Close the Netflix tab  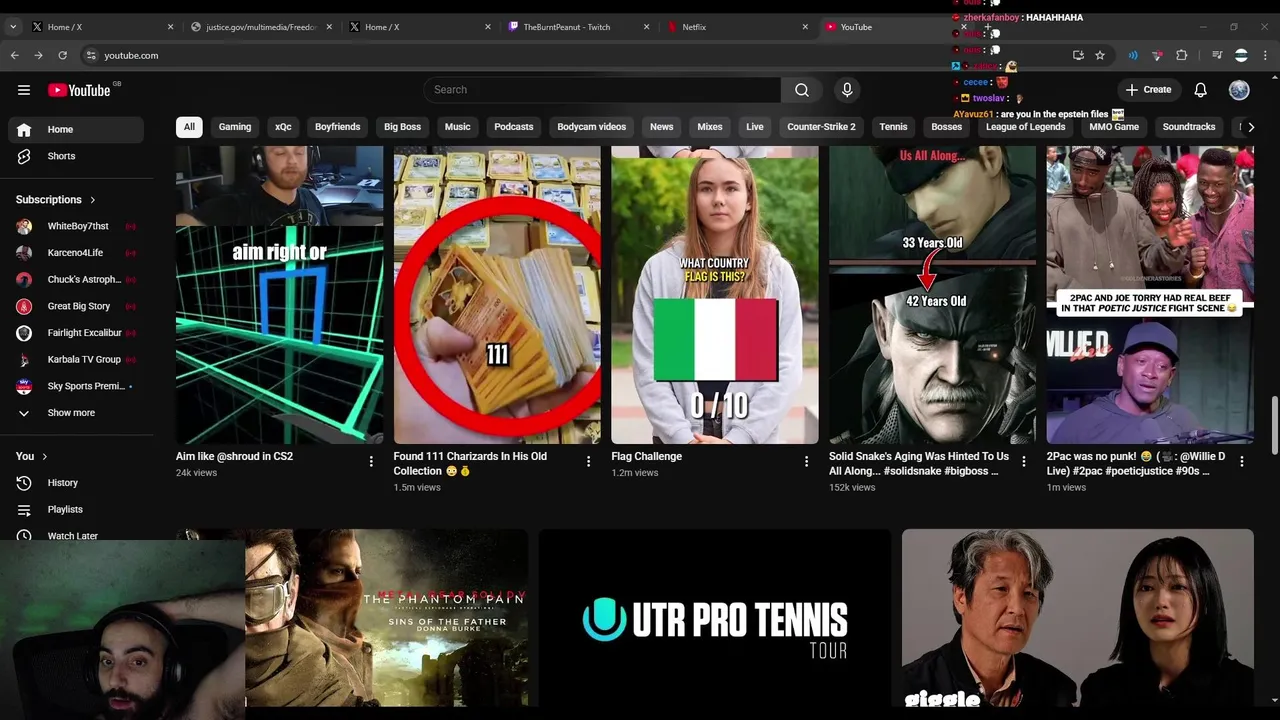tap(805, 27)
